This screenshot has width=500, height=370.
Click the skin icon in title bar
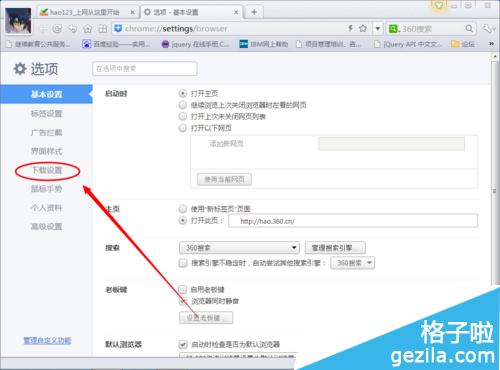point(439,6)
